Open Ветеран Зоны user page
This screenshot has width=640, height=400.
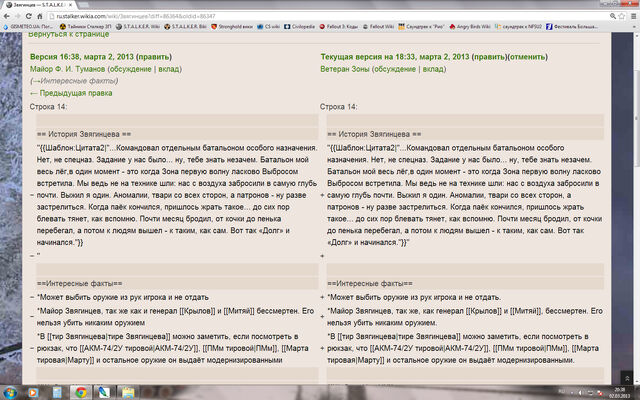[345, 69]
